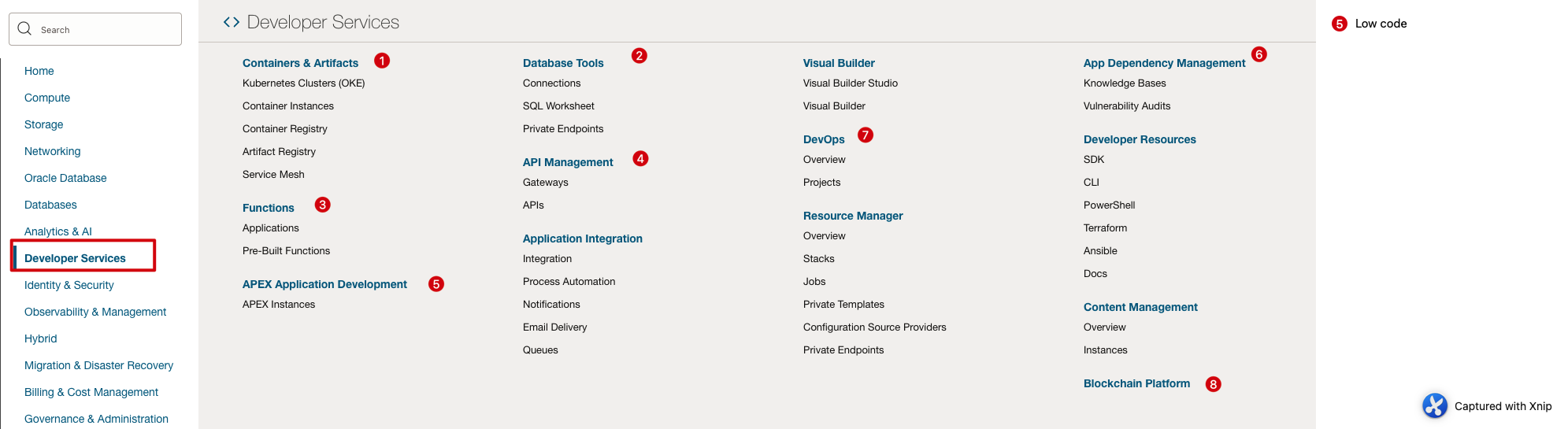Screen dimensions: 1568x429
Task: Click red badge 4 beside API Management
Action: point(640,159)
